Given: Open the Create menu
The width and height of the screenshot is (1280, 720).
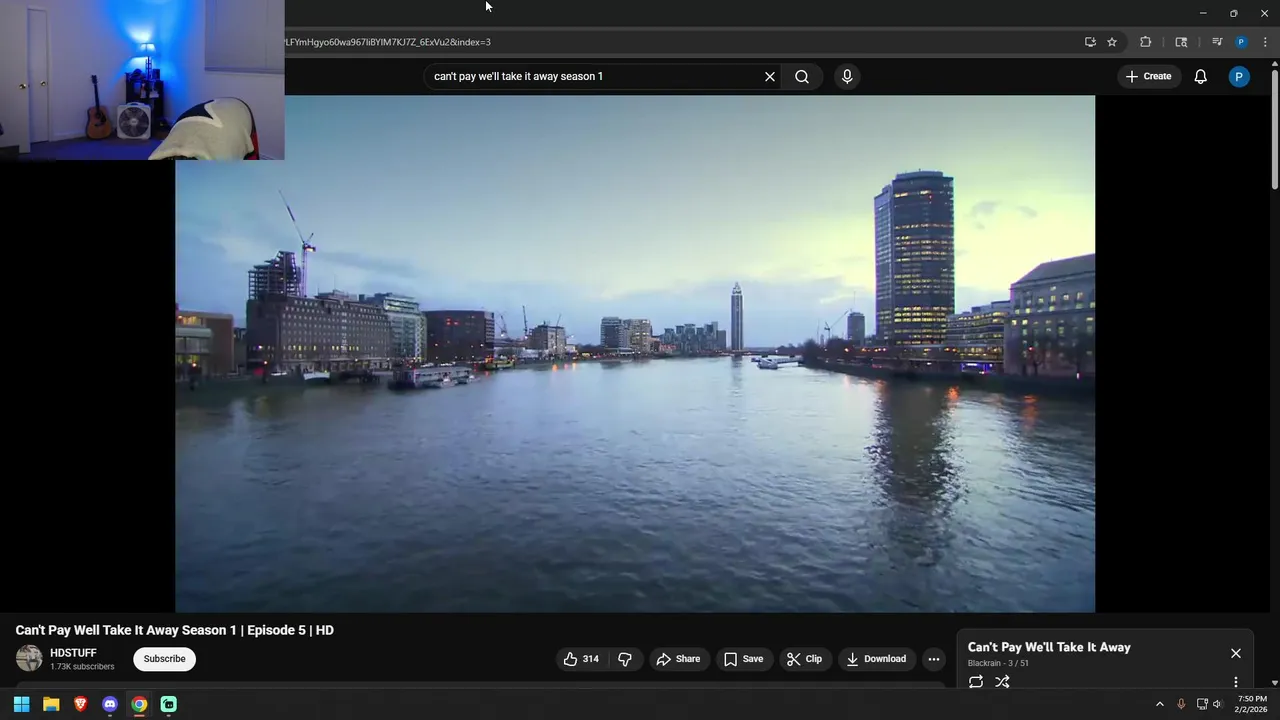Looking at the screenshot, I should tap(1148, 76).
